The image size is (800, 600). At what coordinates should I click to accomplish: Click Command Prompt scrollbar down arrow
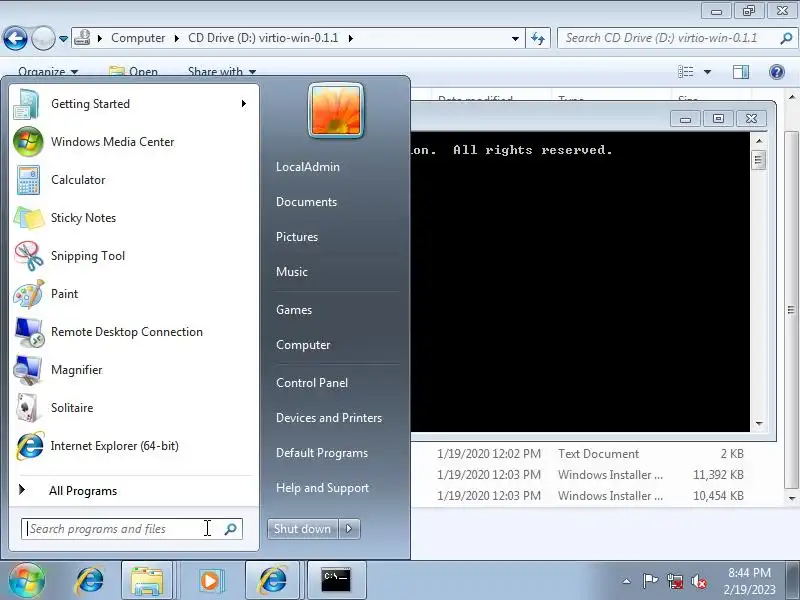click(759, 423)
